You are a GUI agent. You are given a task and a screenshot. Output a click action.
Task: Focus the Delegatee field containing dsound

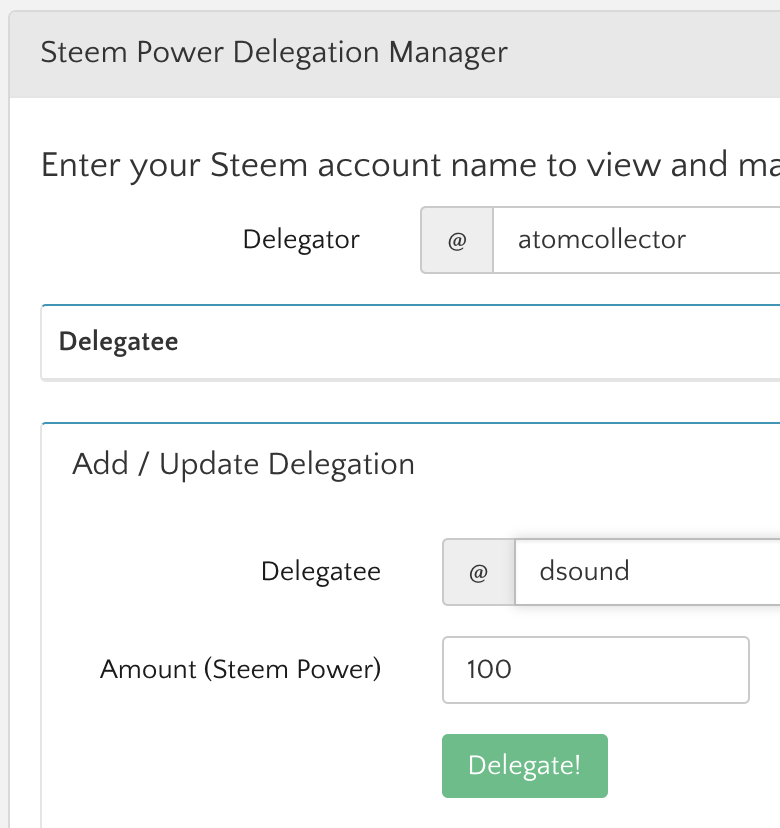point(647,572)
